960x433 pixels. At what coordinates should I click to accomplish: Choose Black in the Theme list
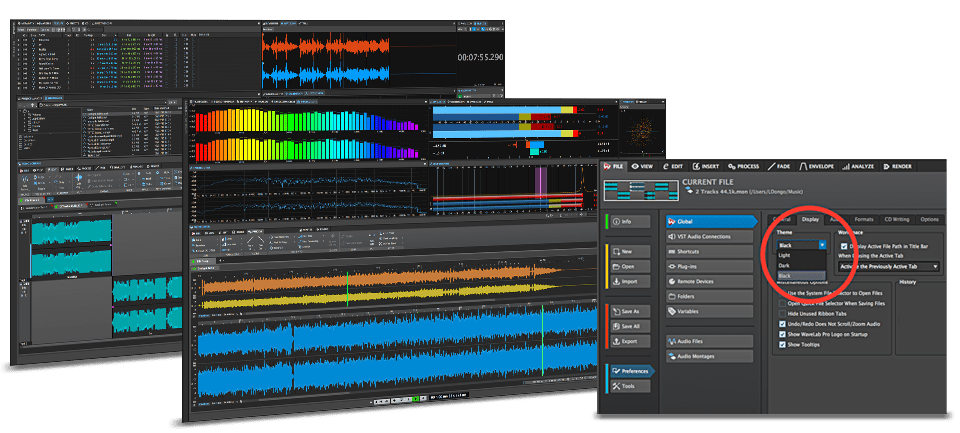(801, 276)
